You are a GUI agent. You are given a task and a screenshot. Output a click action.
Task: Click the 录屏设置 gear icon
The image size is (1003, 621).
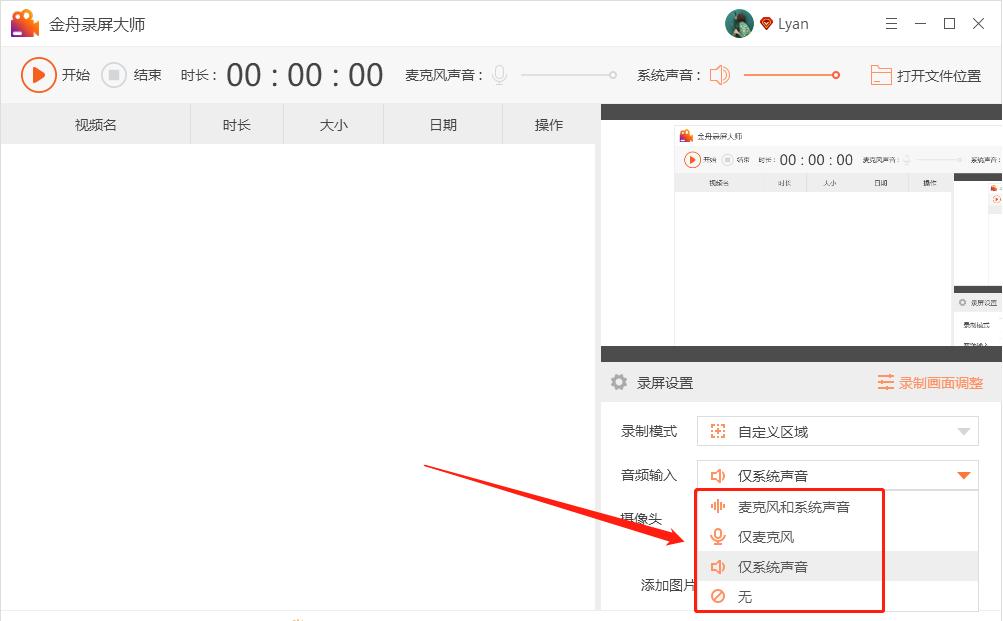pyautogui.click(x=617, y=382)
